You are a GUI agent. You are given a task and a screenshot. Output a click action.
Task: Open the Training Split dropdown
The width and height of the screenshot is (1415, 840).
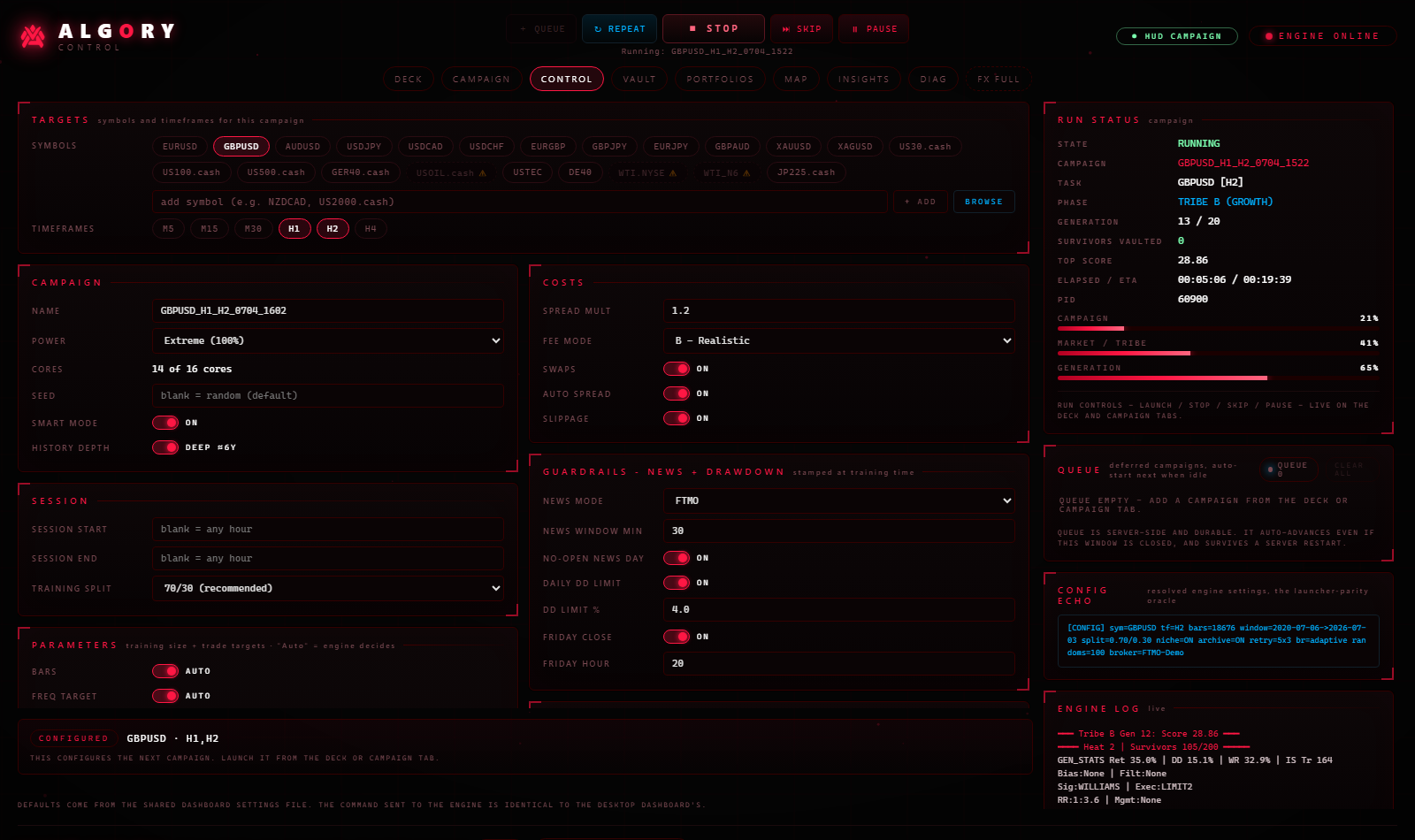(328, 588)
